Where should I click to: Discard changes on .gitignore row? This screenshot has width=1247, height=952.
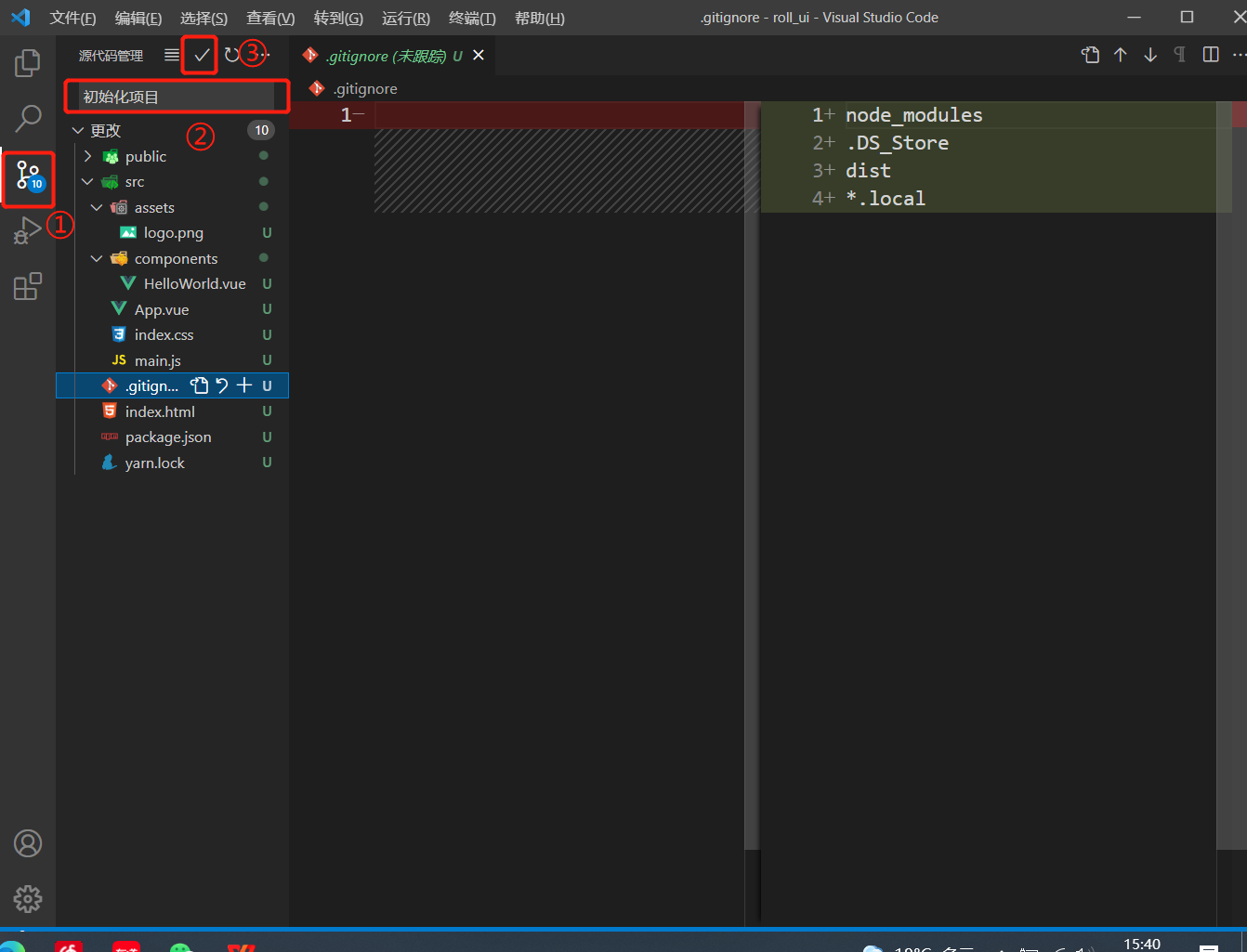[222, 385]
